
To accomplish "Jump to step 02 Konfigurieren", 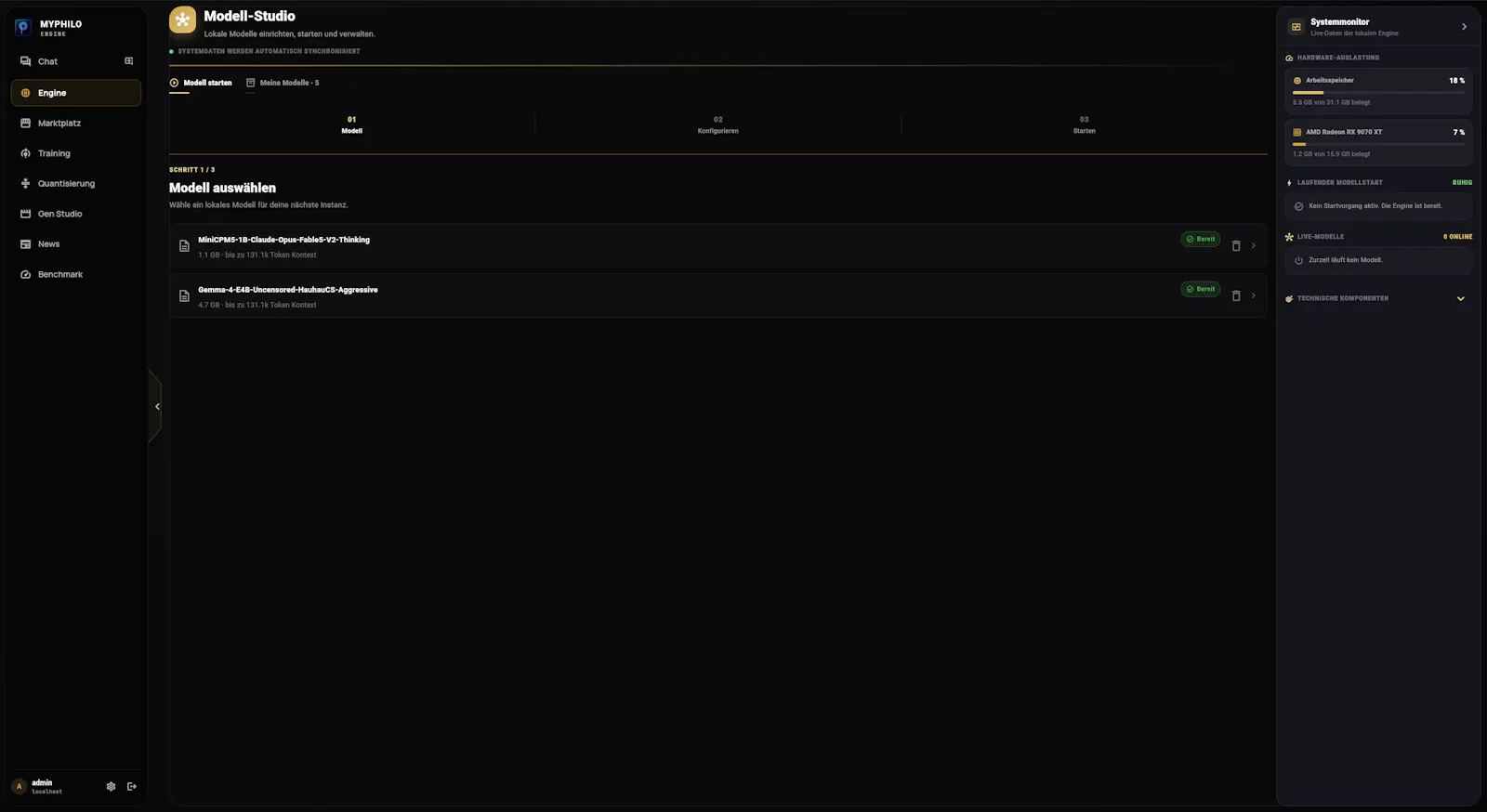I will (x=718, y=125).
